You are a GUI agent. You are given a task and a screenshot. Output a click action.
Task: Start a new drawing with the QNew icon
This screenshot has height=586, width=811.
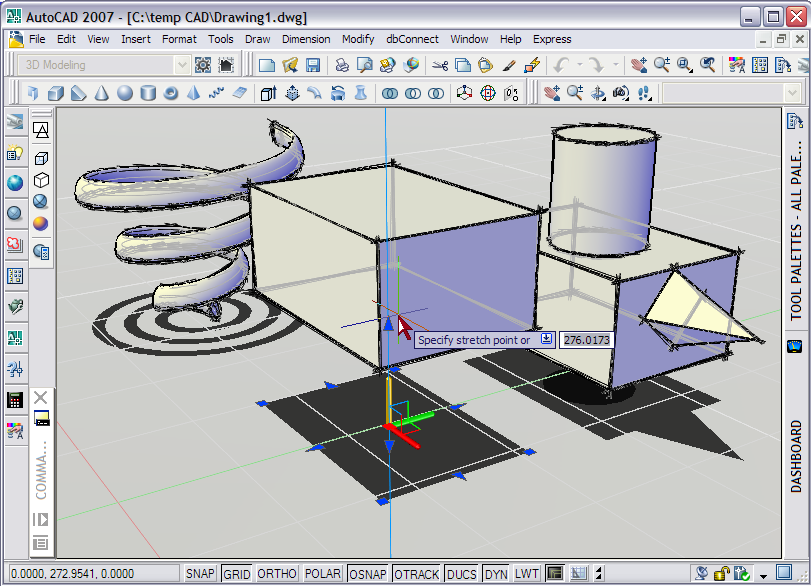click(x=267, y=64)
